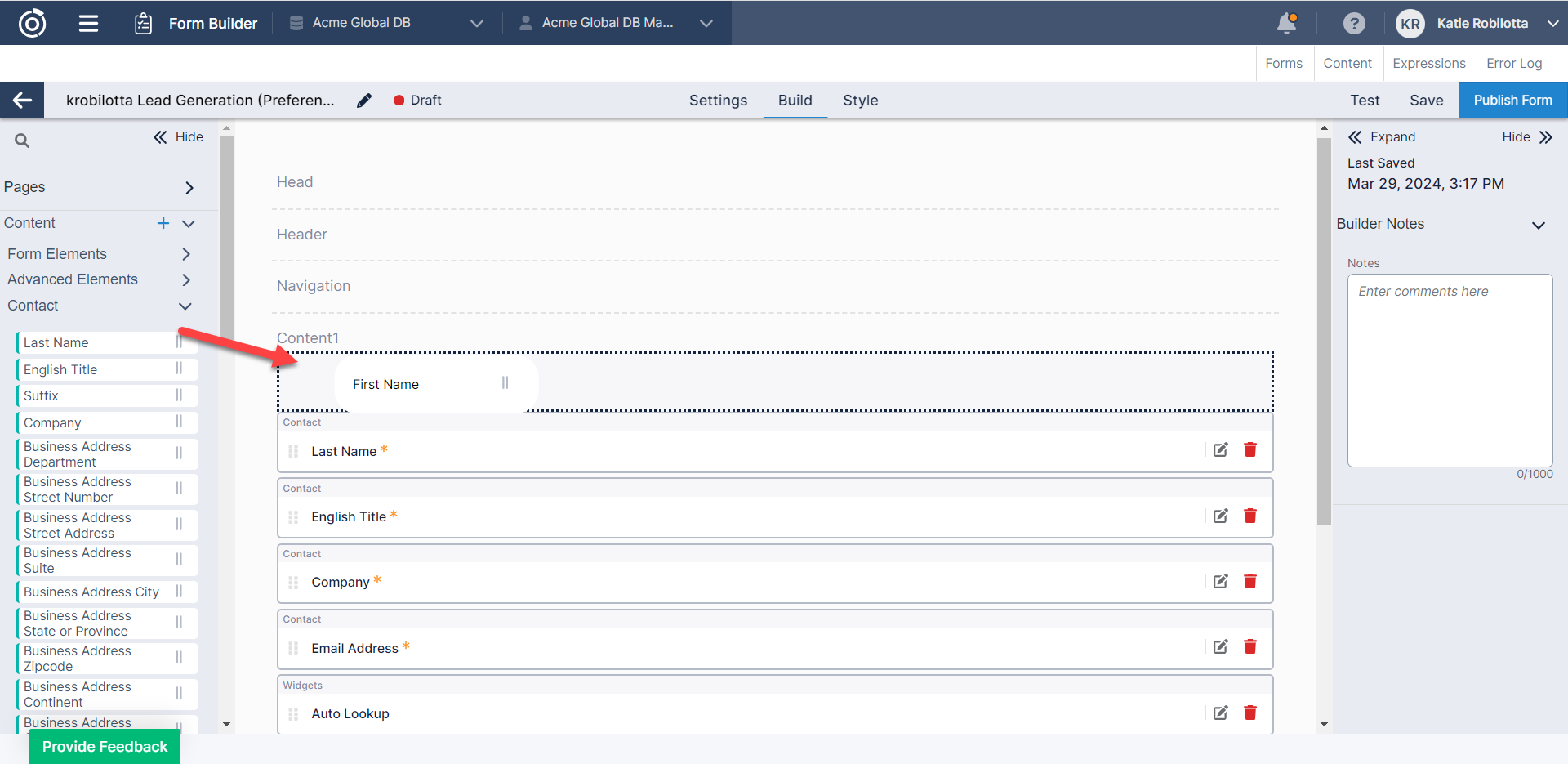The width and height of the screenshot is (1568, 764).
Task: Hide the left sidebar panel
Action: pyautogui.click(x=179, y=137)
